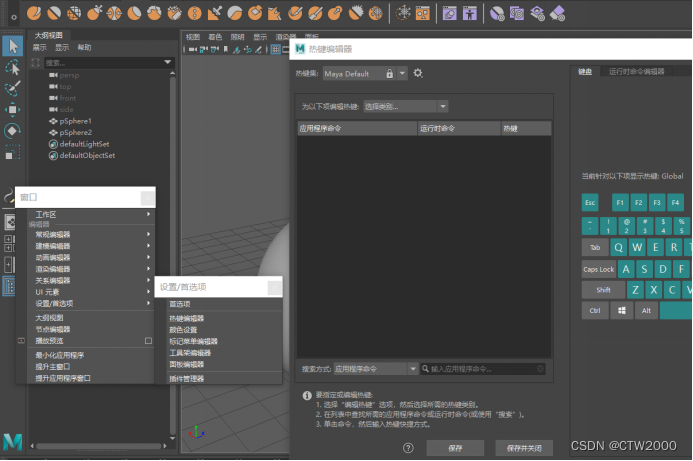Pick the Paint selection tool

pos(12,88)
